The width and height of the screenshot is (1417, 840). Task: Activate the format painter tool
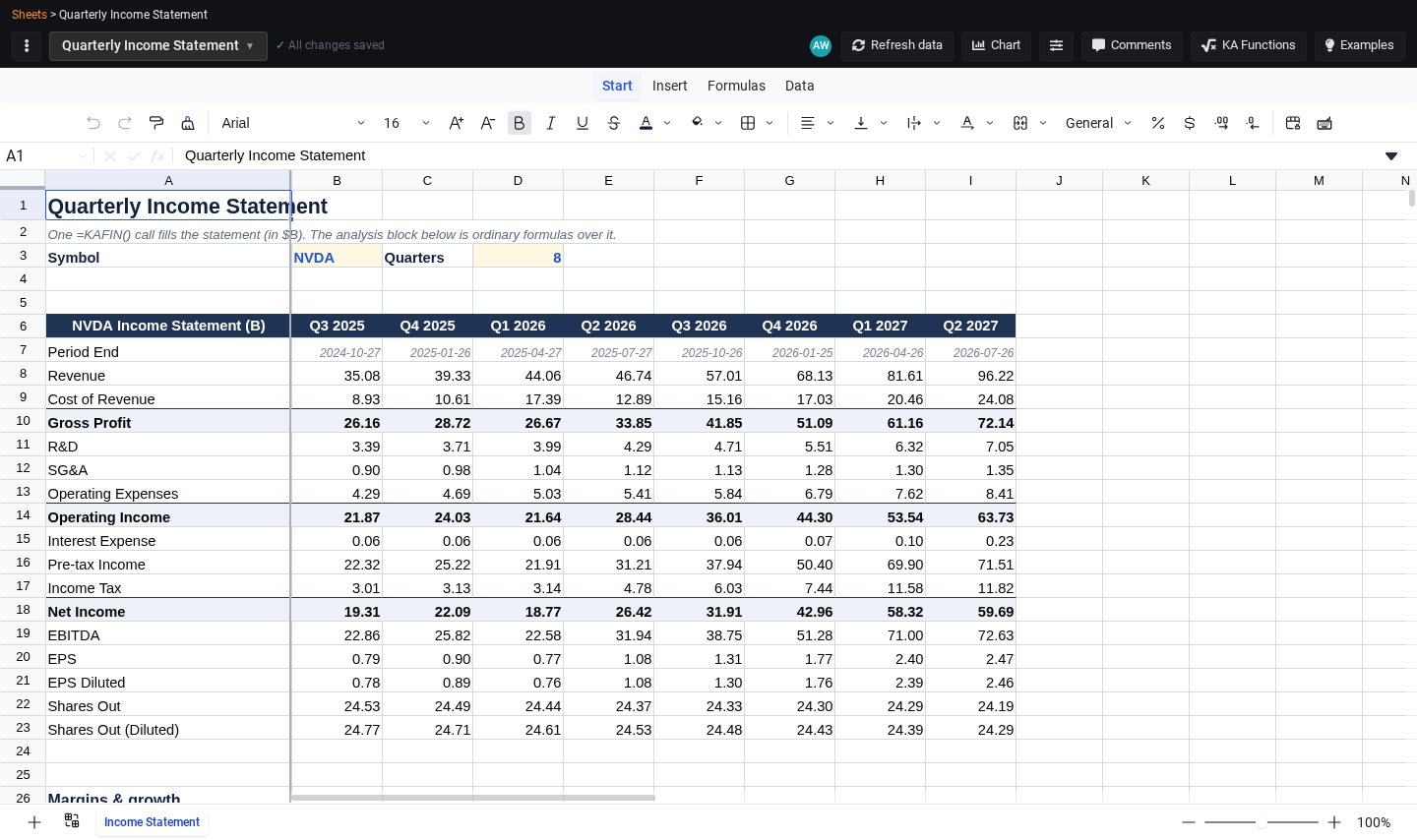[156, 123]
